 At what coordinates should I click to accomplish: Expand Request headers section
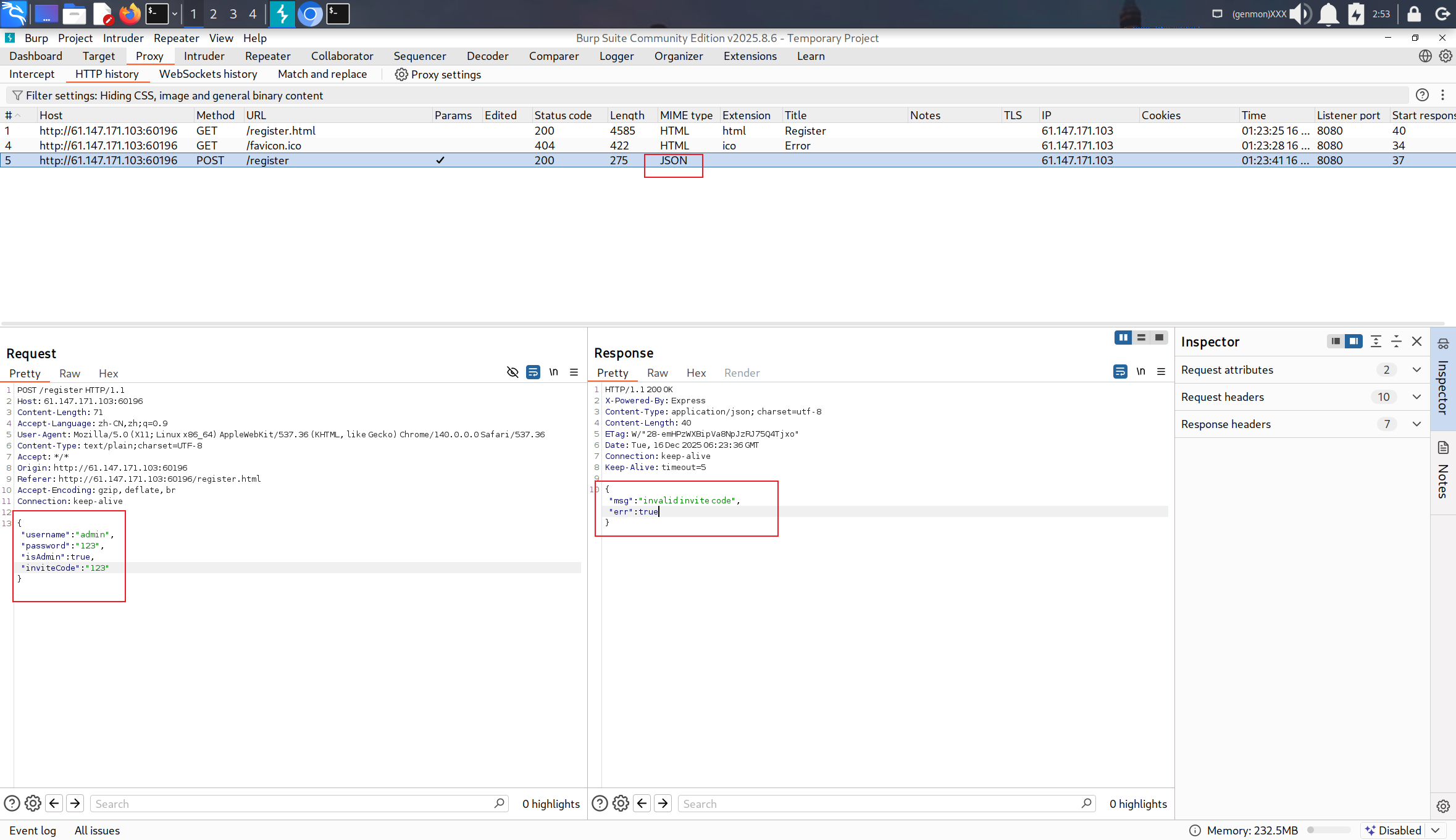(x=1416, y=397)
